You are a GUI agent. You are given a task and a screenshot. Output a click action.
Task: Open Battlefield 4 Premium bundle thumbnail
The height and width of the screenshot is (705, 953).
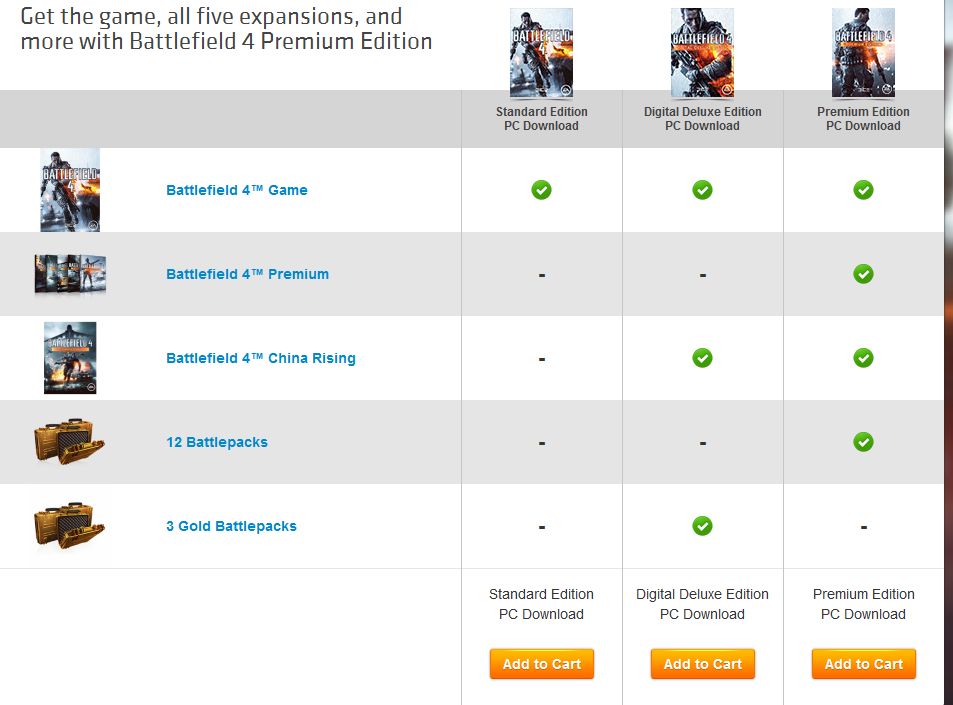point(70,274)
